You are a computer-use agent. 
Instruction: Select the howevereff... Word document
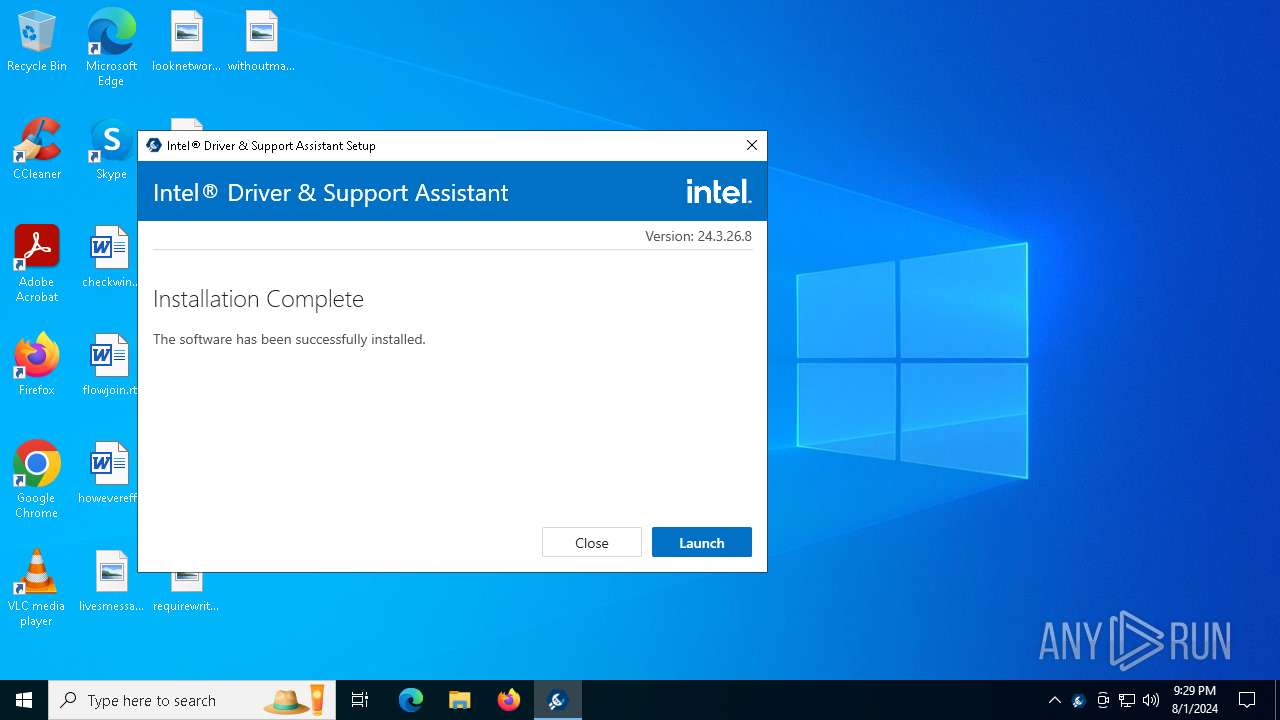(108, 474)
